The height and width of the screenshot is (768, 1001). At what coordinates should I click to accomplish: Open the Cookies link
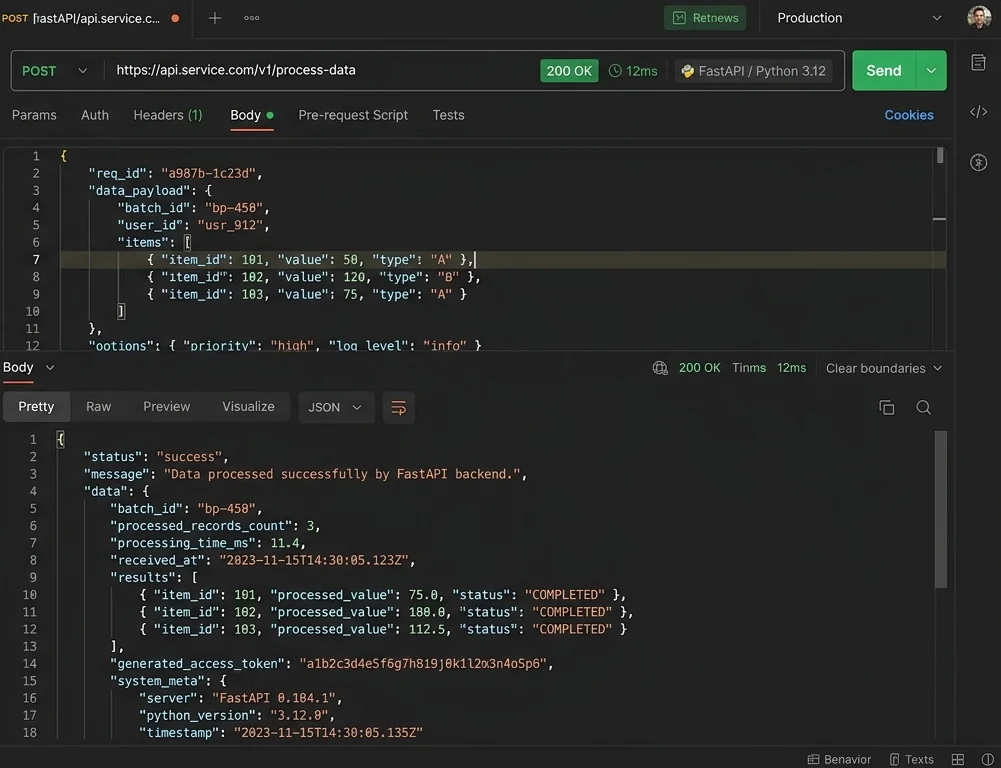click(x=908, y=115)
